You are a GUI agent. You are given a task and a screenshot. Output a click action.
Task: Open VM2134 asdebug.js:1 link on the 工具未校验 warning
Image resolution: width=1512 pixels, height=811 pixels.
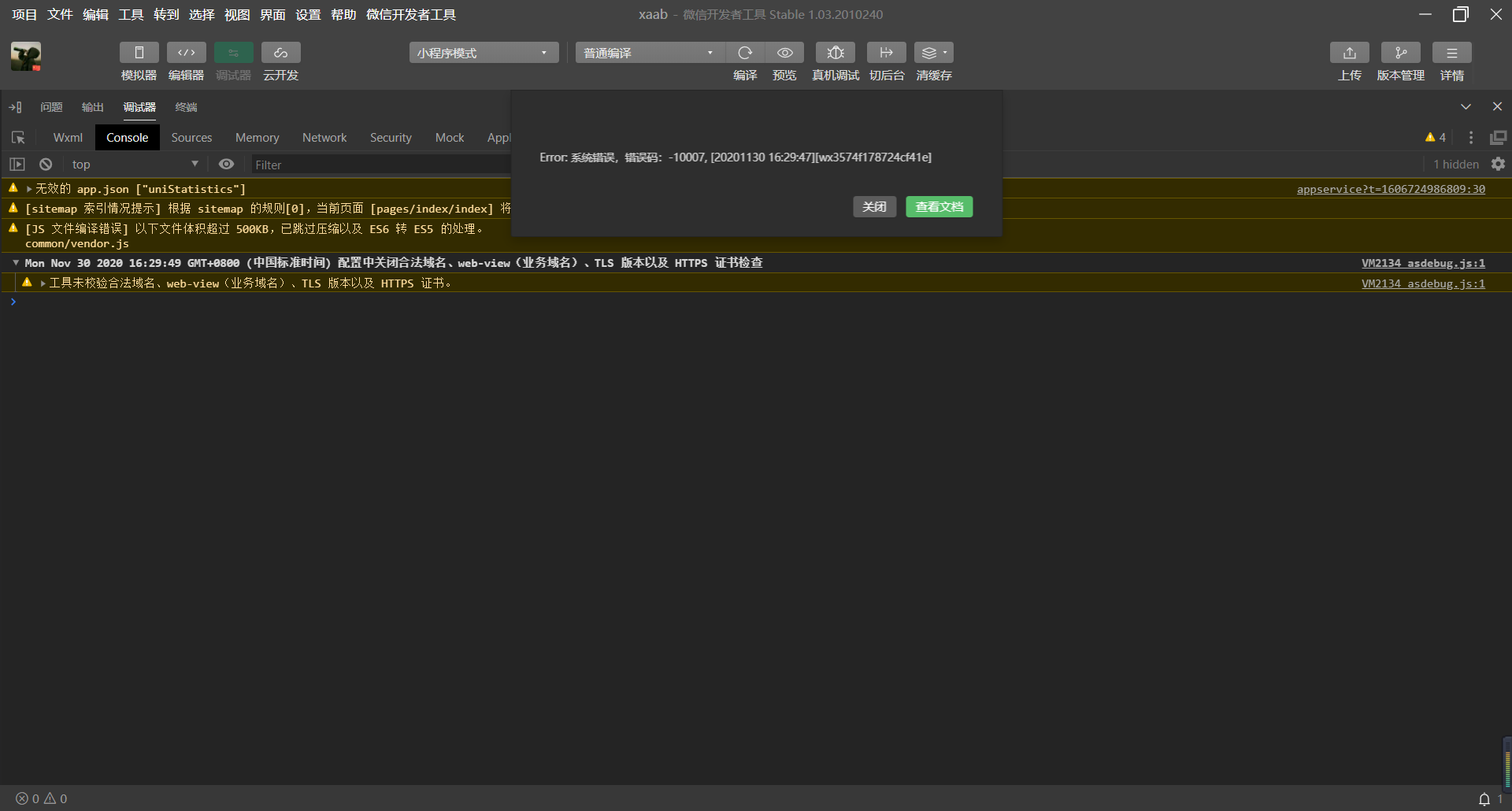(x=1423, y=283)
